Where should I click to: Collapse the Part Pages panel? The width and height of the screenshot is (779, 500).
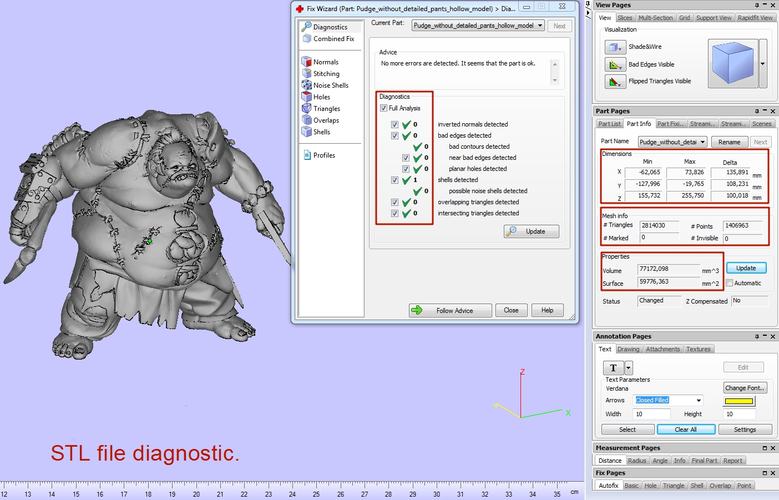pyautogui.click(x=765, y=111)
